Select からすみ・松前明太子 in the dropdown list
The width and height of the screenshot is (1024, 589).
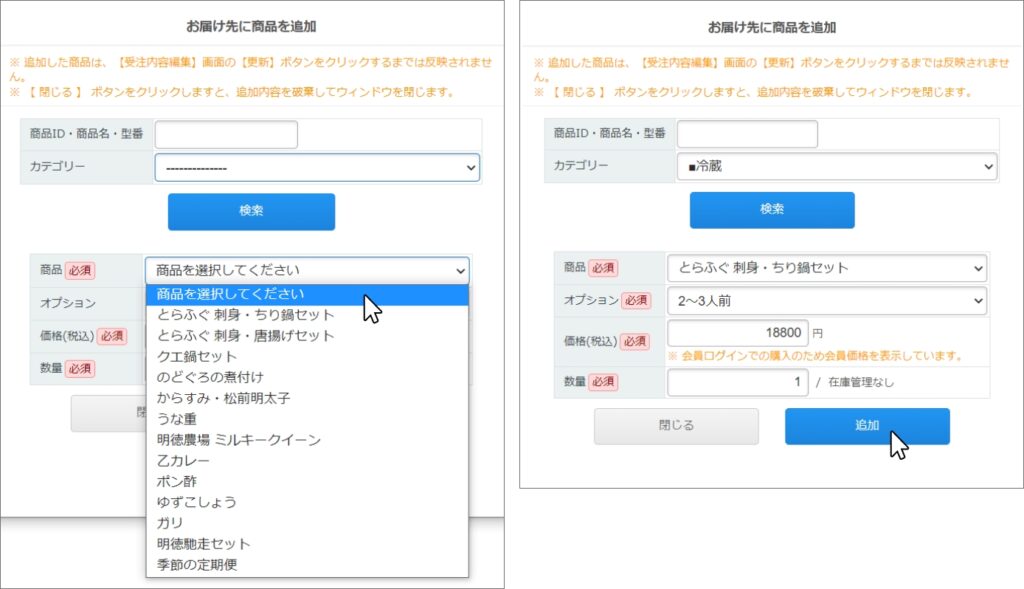(223, 398)
